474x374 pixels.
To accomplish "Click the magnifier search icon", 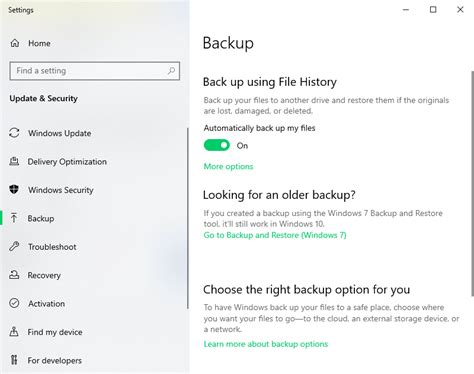I will tap(171, 71).
